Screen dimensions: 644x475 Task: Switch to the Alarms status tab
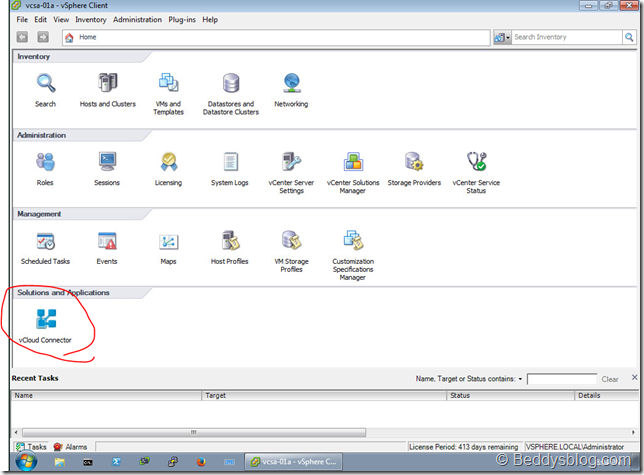click(x=71, y=447)
